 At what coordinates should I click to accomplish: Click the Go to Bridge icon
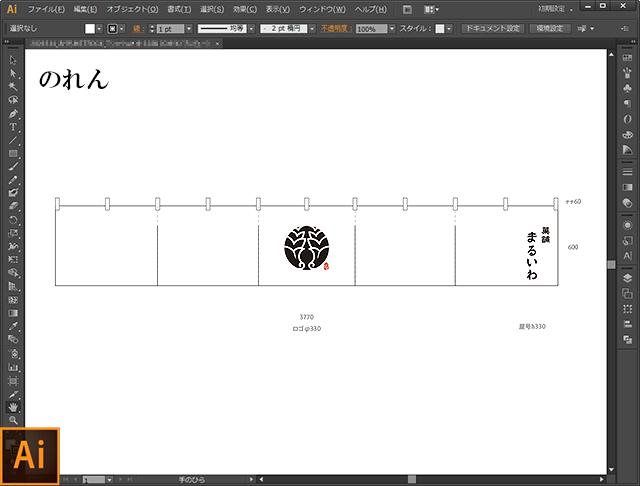407,9
